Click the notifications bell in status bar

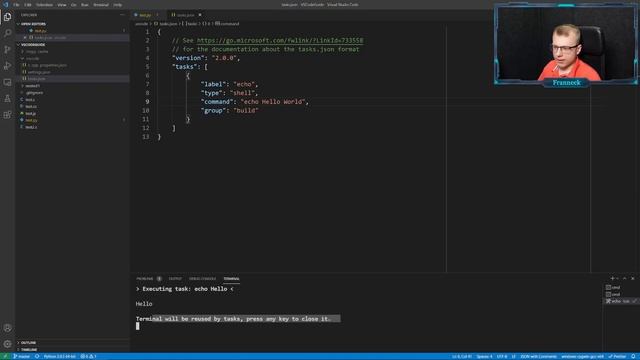pyautogui.click(x=633, y=356)
